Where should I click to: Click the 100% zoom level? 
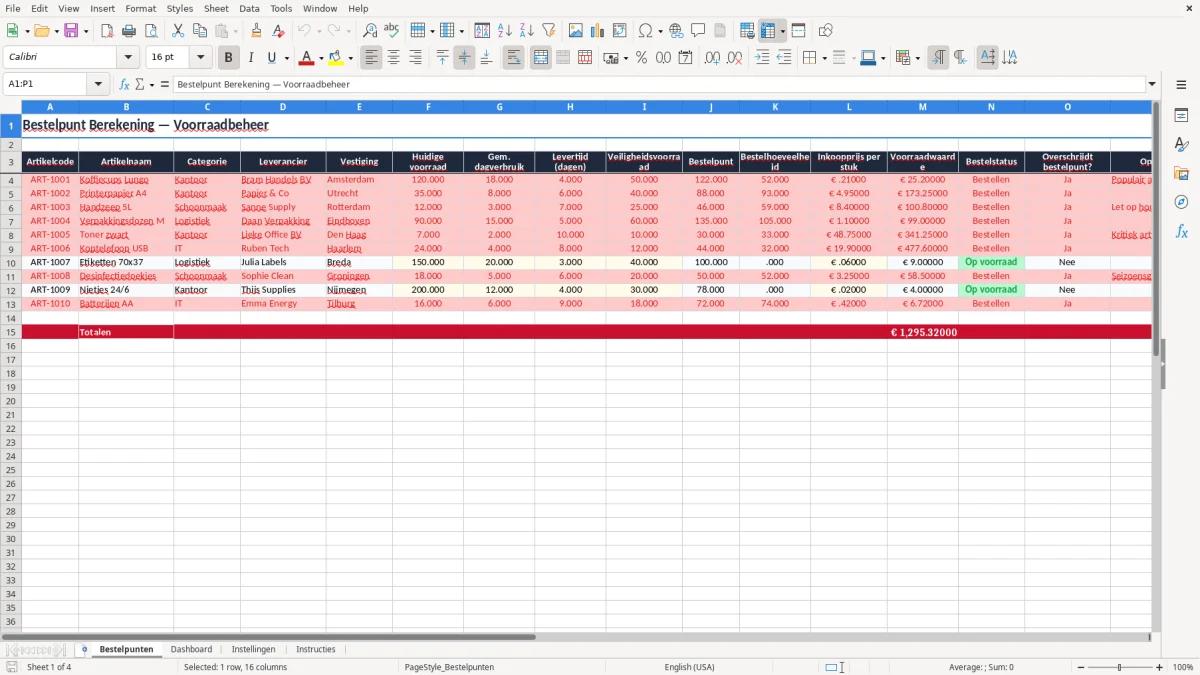(x=1183, y=667)
